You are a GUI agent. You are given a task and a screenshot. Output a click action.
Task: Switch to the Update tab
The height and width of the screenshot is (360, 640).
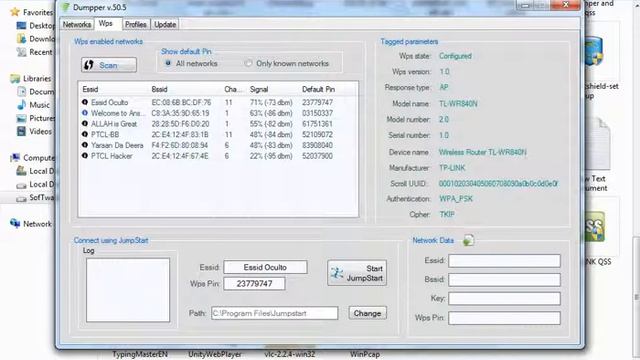coord(165,24)
